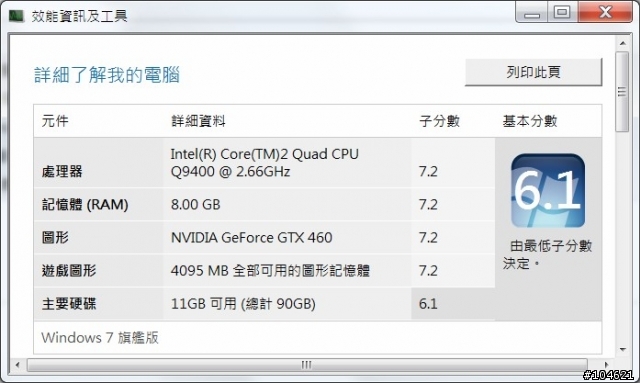Image resolution: width=640 pixels, height=383 pixels.
Task: Click the 詳細了解我的電腦 heading
Action: tap(107, 75)
